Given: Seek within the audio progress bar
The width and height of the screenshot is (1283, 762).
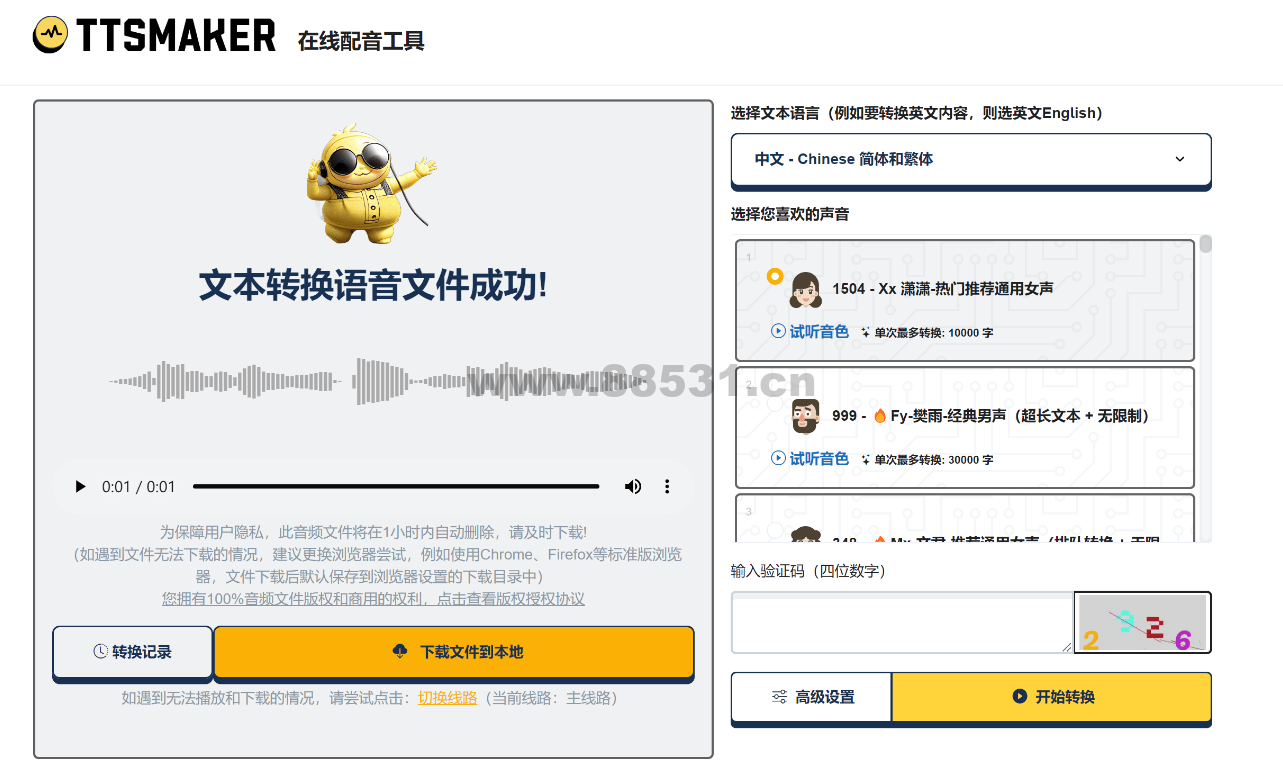Looking at the screenshot, I should click(396, 487).
